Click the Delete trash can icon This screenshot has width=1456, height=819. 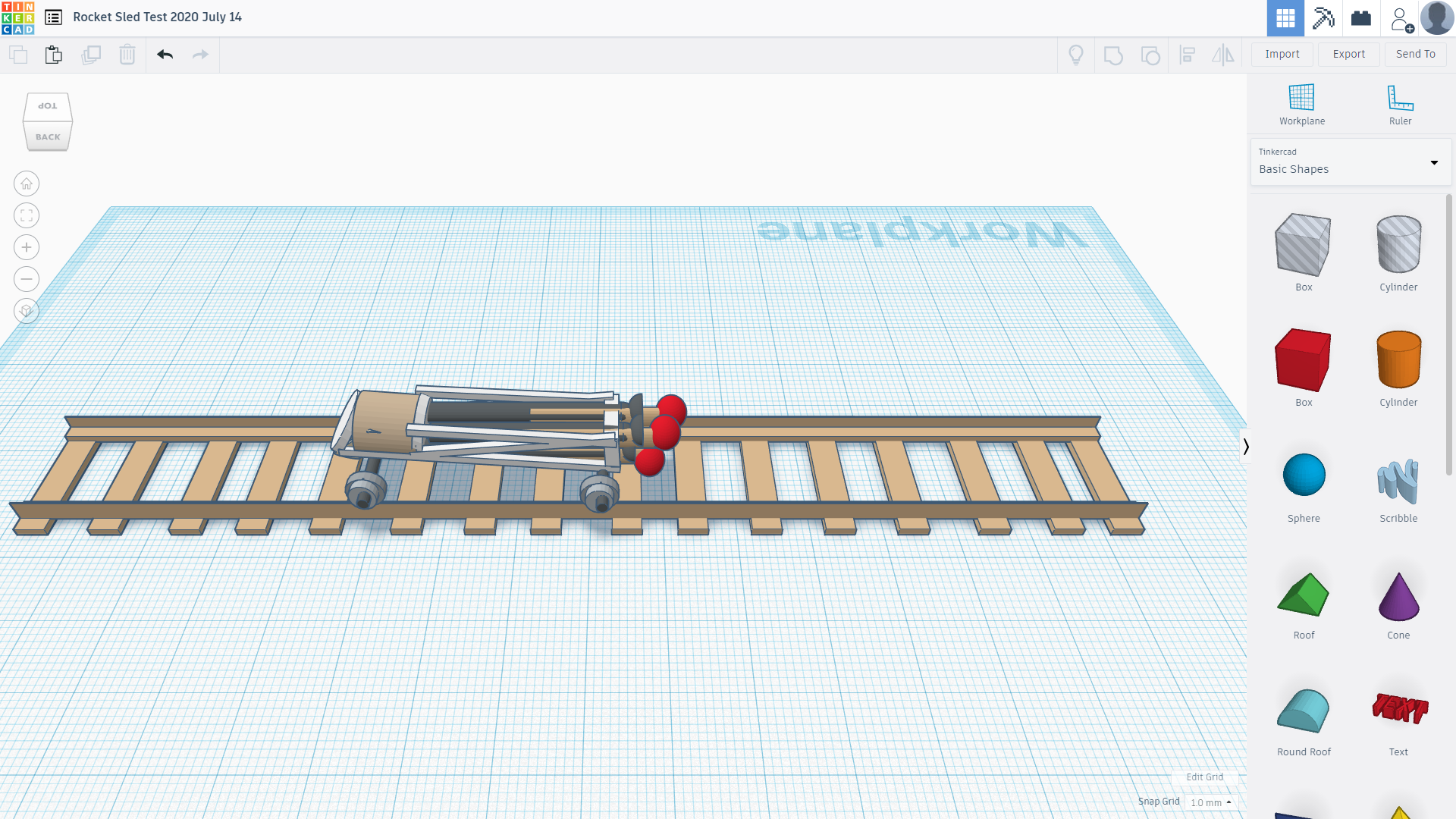pos(127,55)
